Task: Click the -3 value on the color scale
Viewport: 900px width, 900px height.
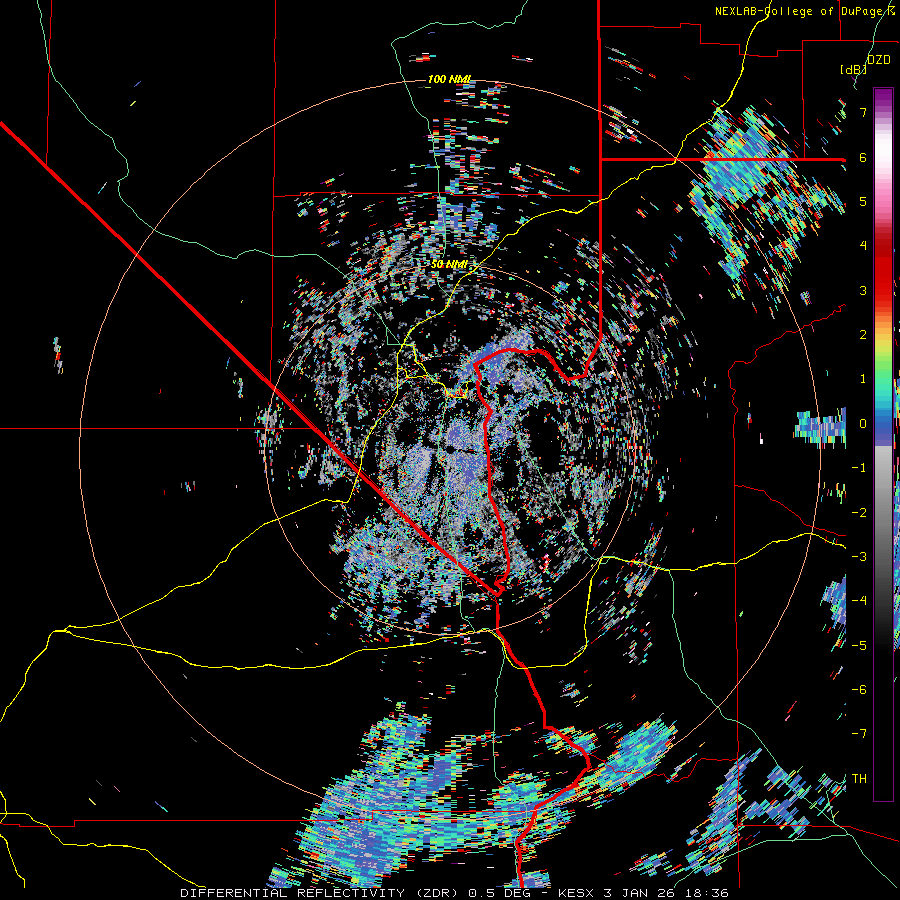Action: [859, 557]
